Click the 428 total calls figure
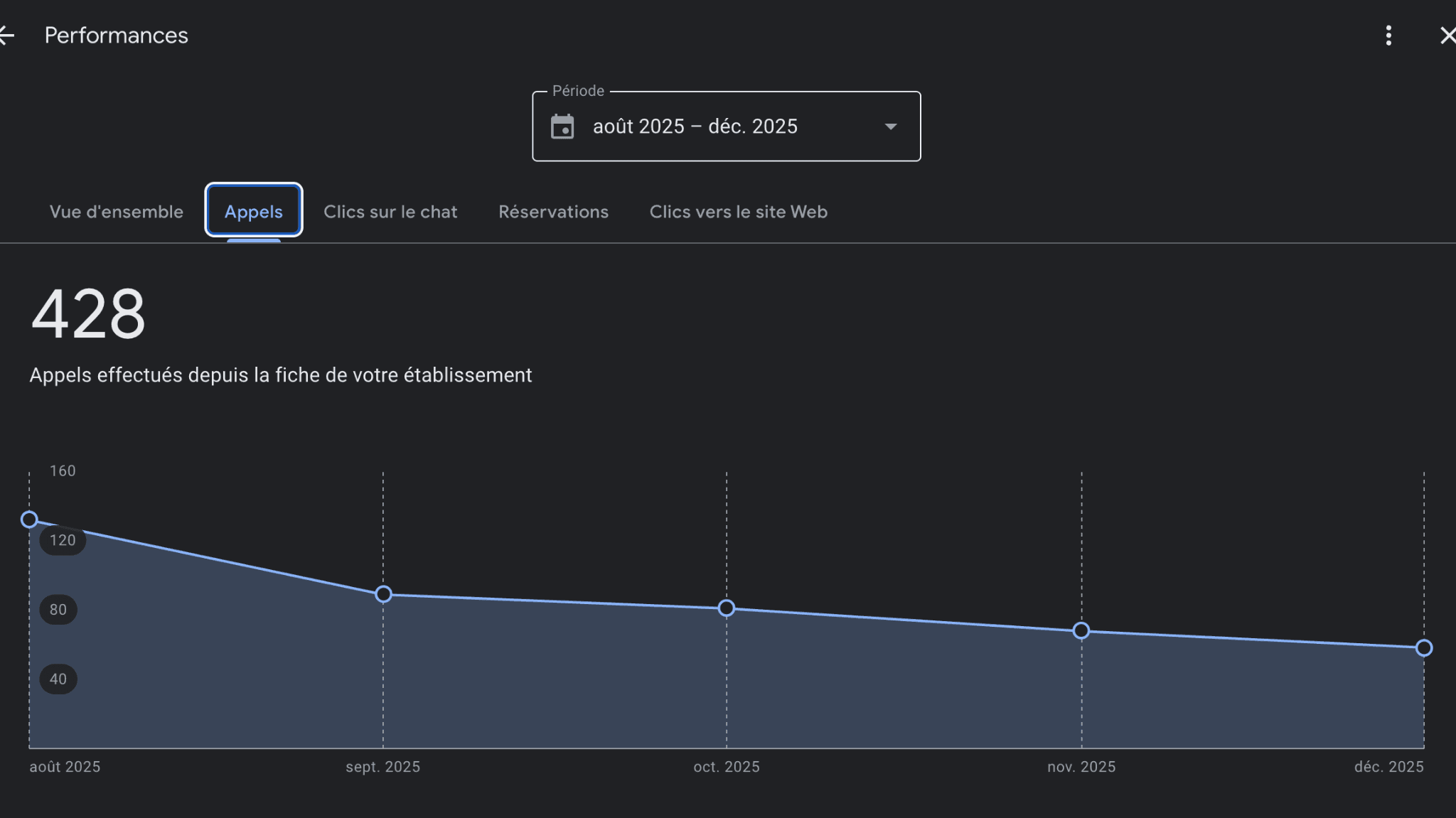 click(89, 314)
